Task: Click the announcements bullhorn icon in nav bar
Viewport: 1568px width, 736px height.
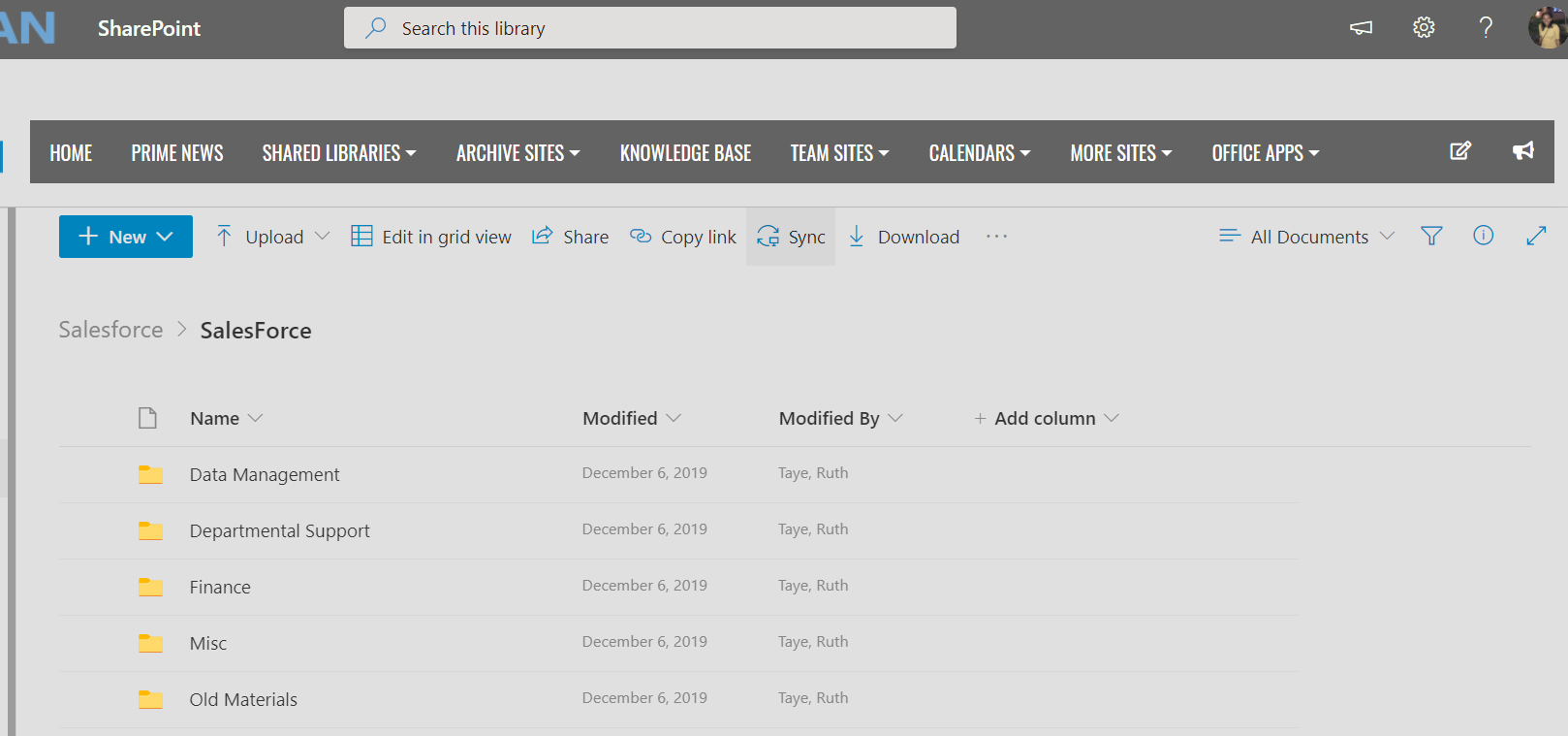Action: tap(1523, 150)
